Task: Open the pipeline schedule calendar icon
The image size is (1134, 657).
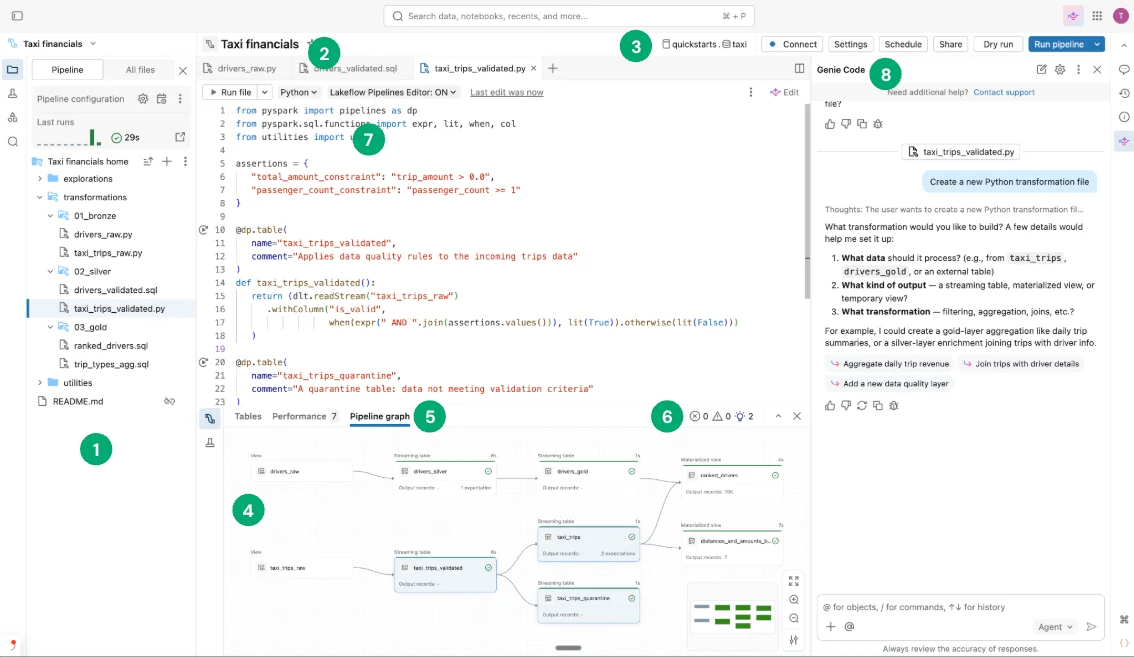Action: (161, 99)
